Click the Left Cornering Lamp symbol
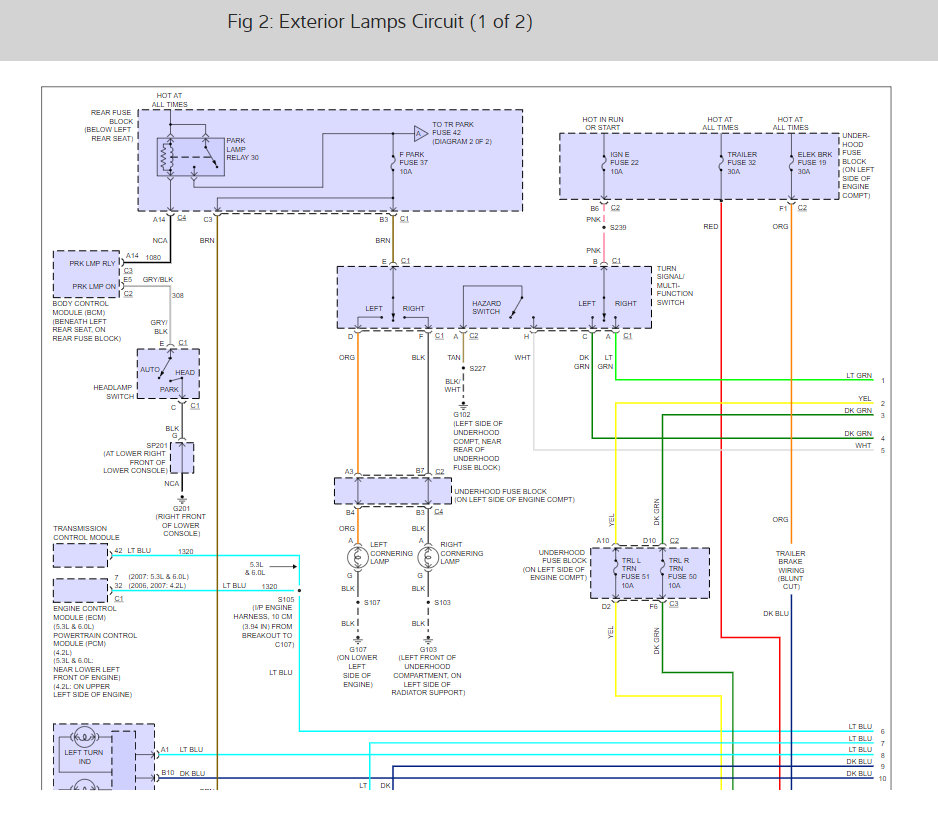 coord(351,559)
